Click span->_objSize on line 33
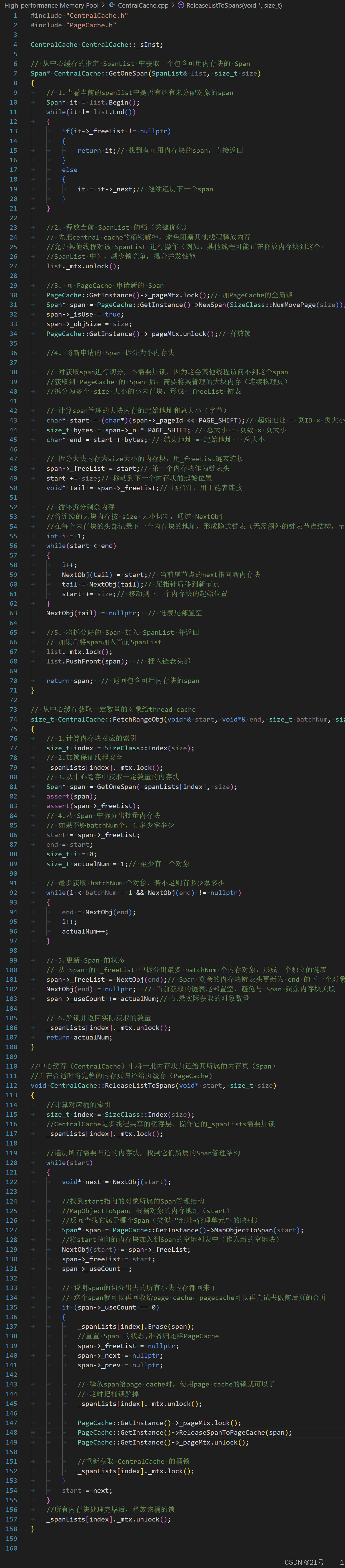This screenshot has height=1568, width=345. coord(74,324)
